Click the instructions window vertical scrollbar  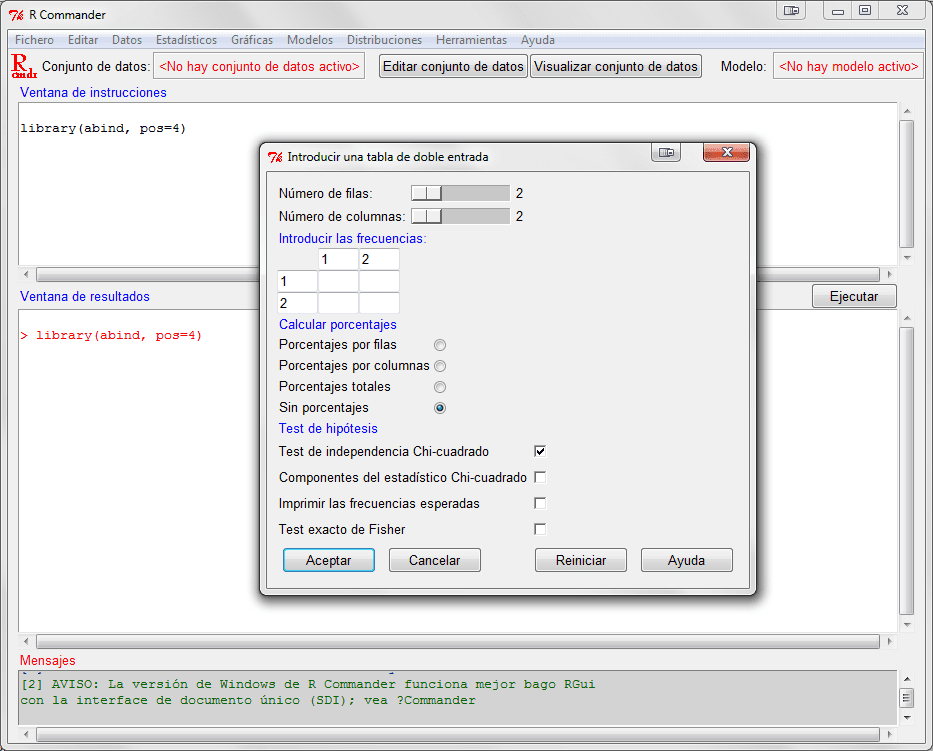click(906, 184)
